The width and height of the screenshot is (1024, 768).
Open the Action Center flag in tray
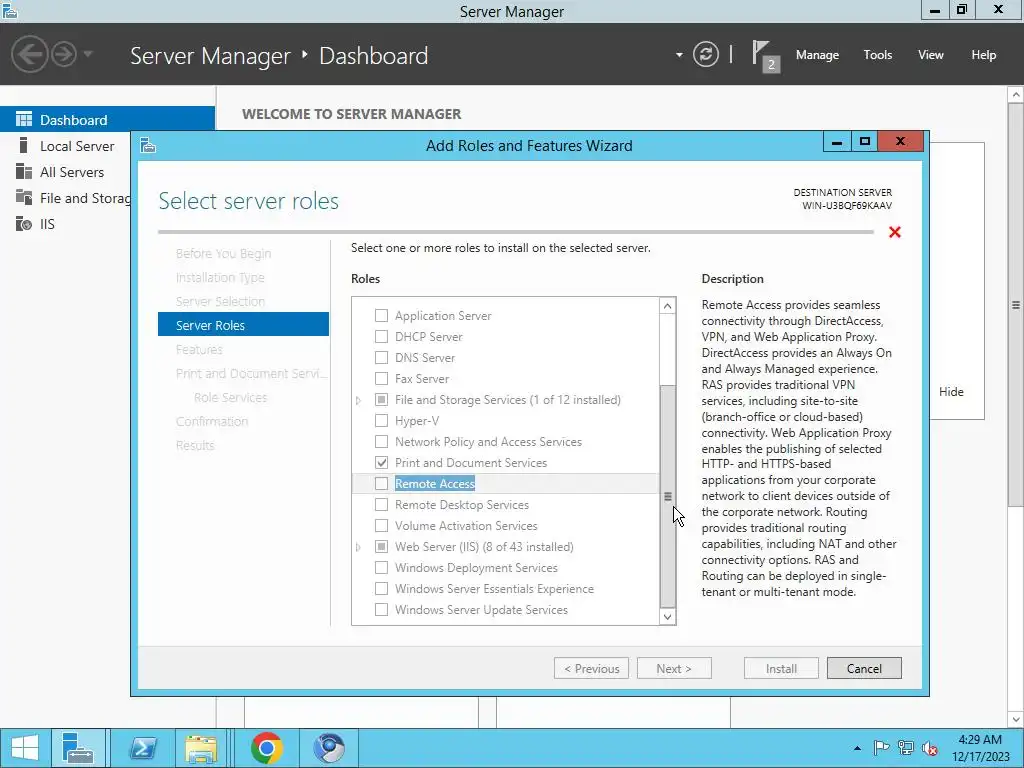click(x=881, y=748)
